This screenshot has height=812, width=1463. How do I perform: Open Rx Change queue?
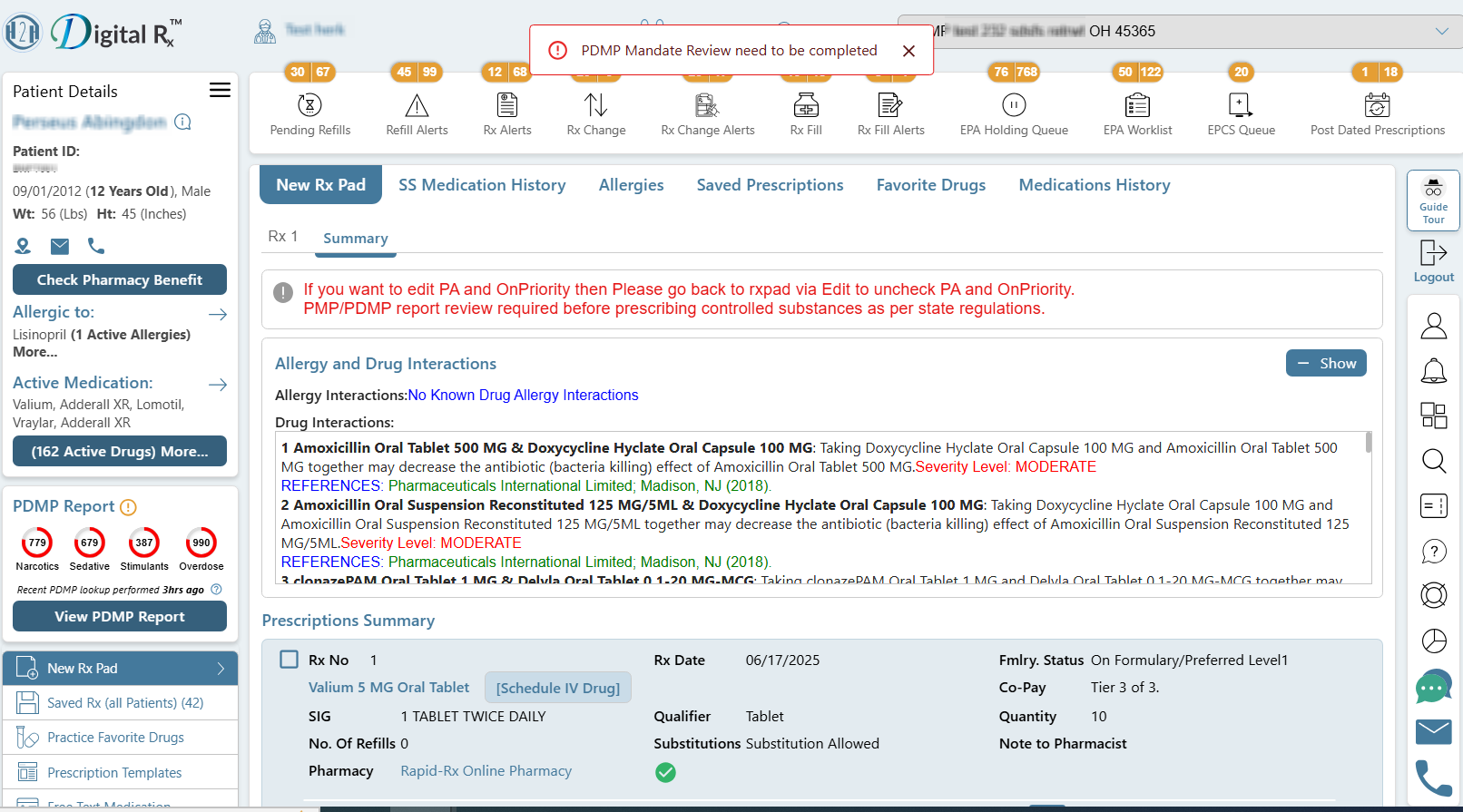click(596, 114)
